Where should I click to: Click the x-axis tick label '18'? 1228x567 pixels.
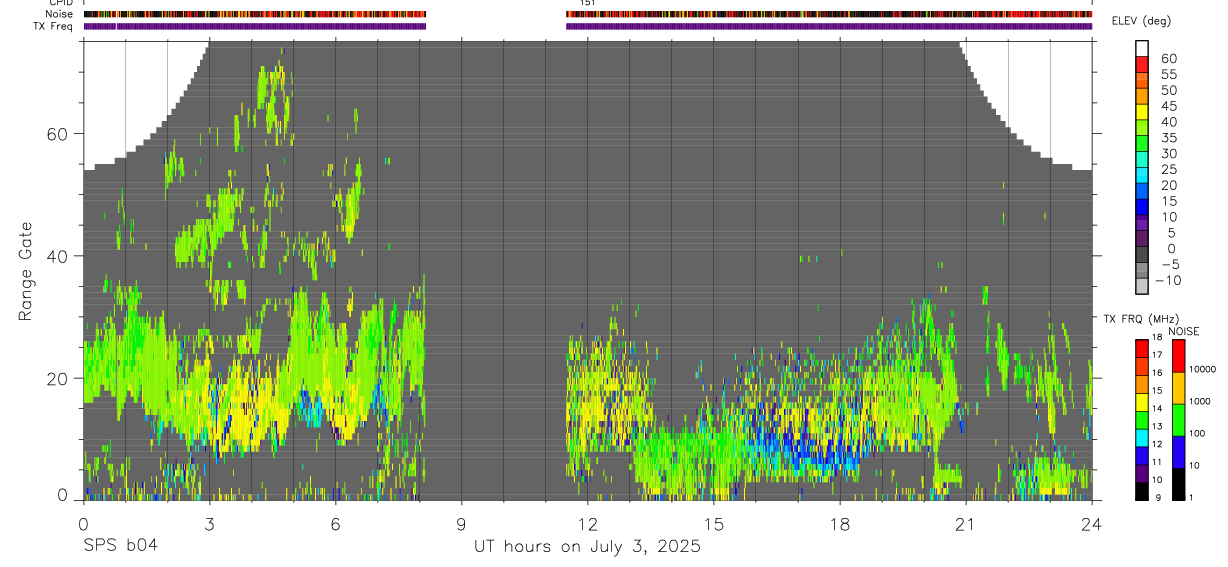point(839,523)
